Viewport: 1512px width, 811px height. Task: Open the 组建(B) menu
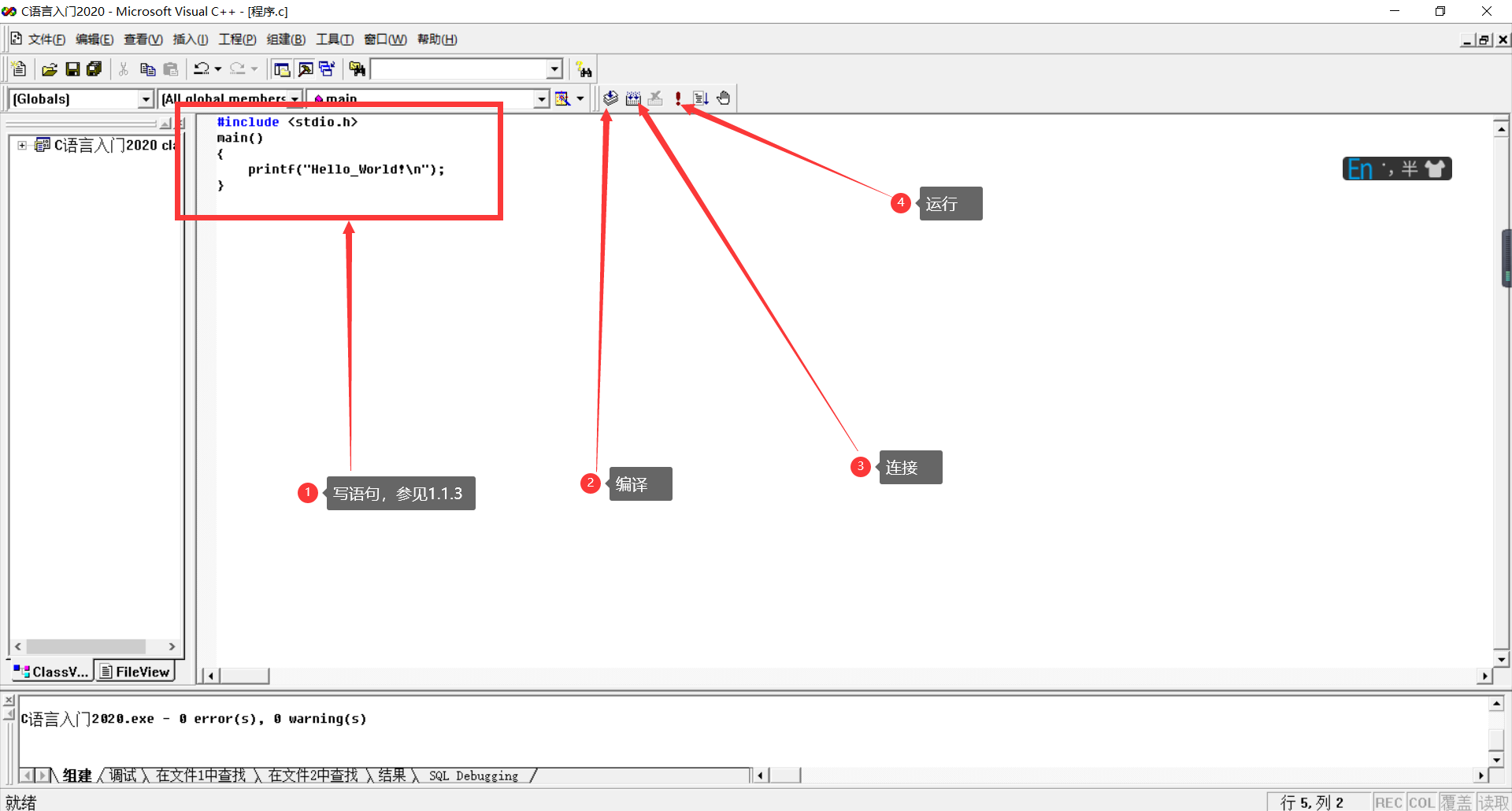coord(286,39)
